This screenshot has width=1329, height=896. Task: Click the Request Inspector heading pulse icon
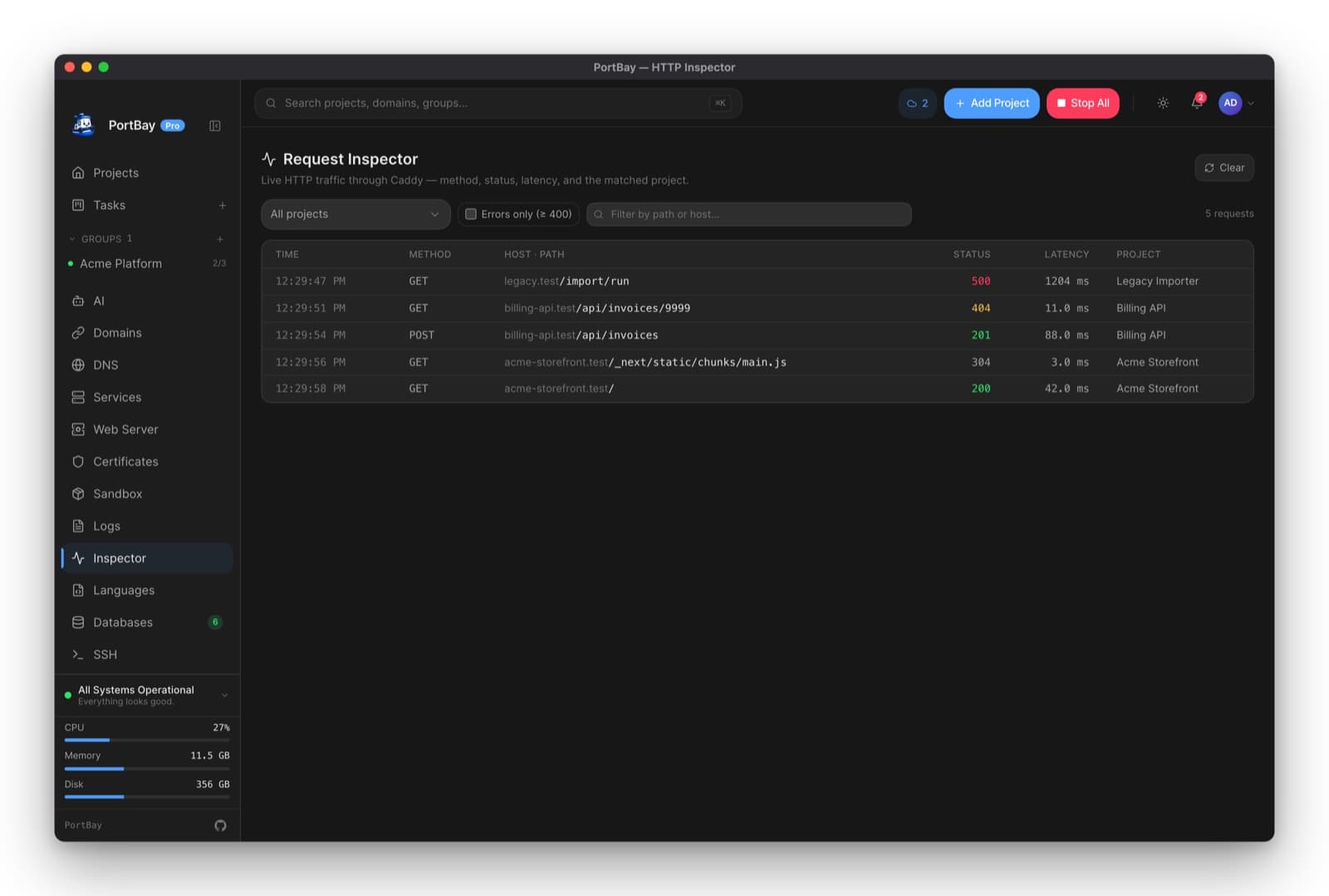point(268,159)
